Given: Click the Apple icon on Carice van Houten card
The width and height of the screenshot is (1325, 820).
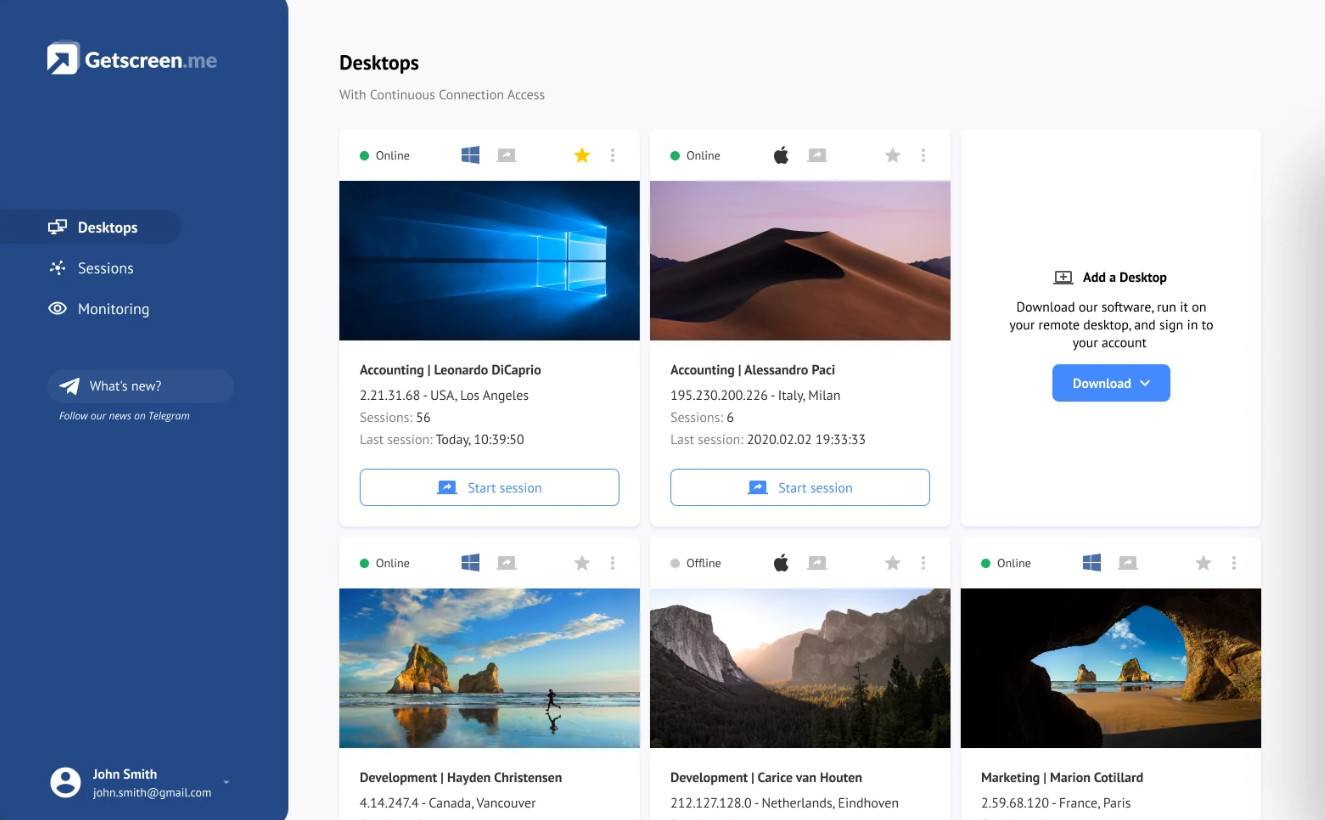Looking at the screenshot, I should click(781, 563).
